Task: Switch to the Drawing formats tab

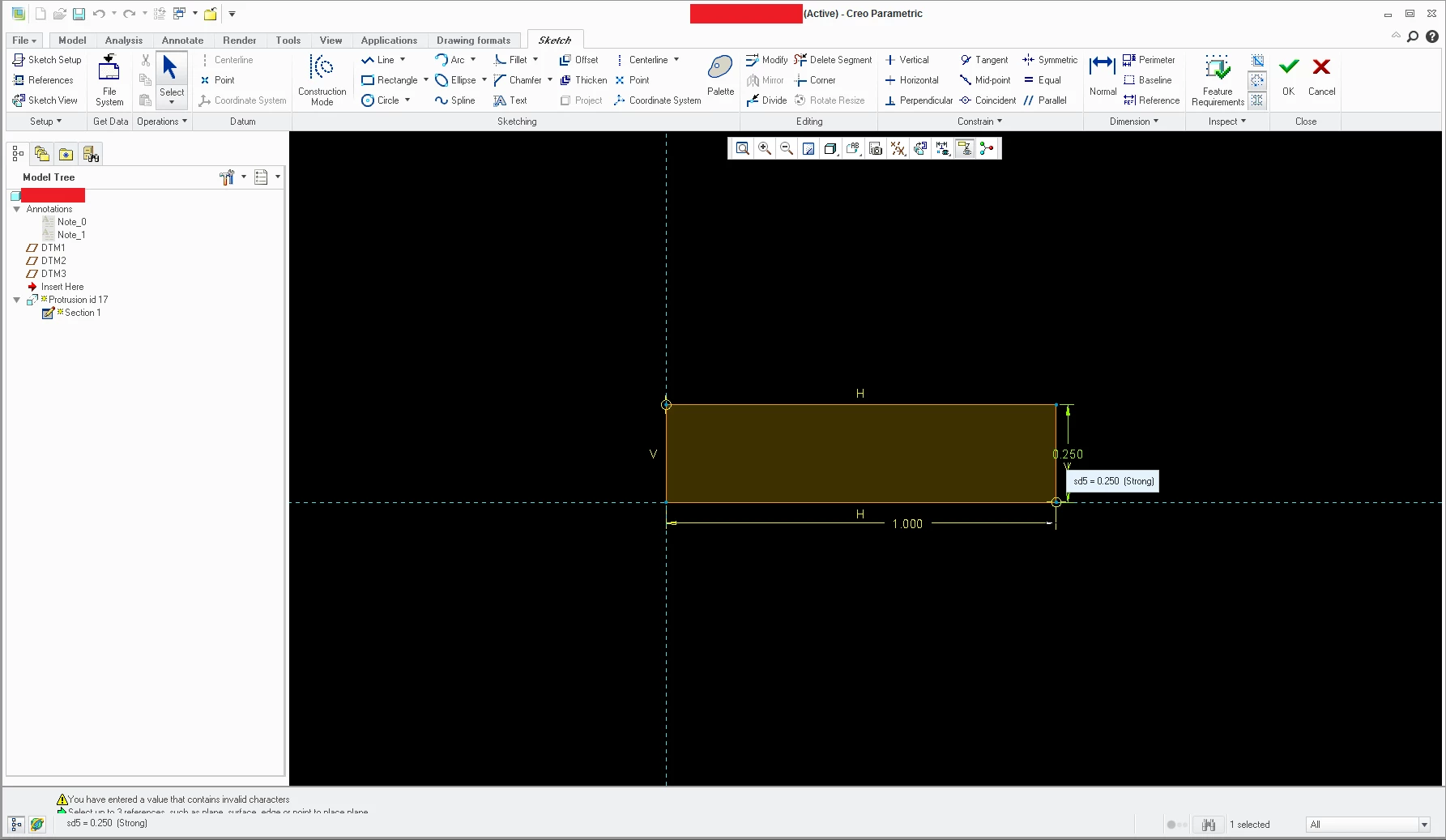Action: 473,41
